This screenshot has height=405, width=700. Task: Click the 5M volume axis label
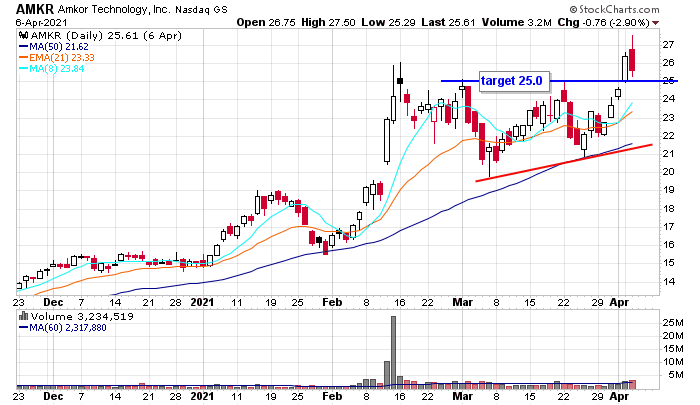click(x=675, y=375)
